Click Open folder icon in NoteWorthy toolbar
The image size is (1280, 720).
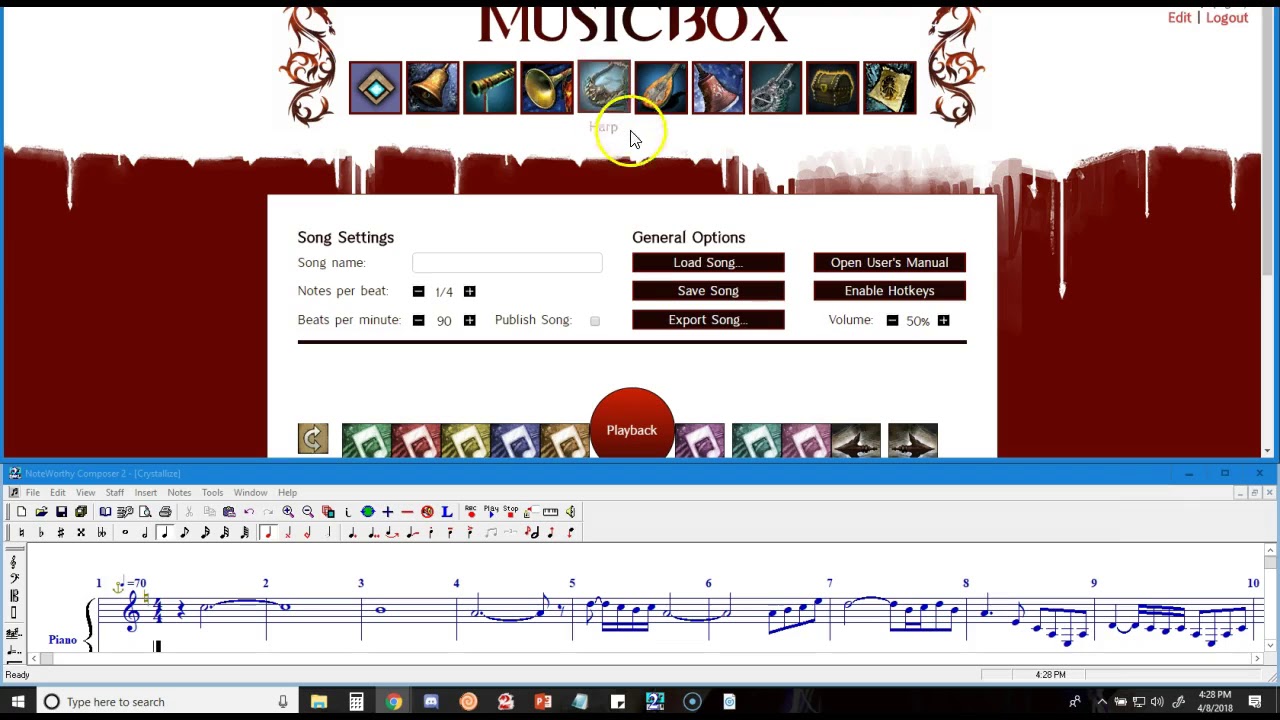click(41, 512)
